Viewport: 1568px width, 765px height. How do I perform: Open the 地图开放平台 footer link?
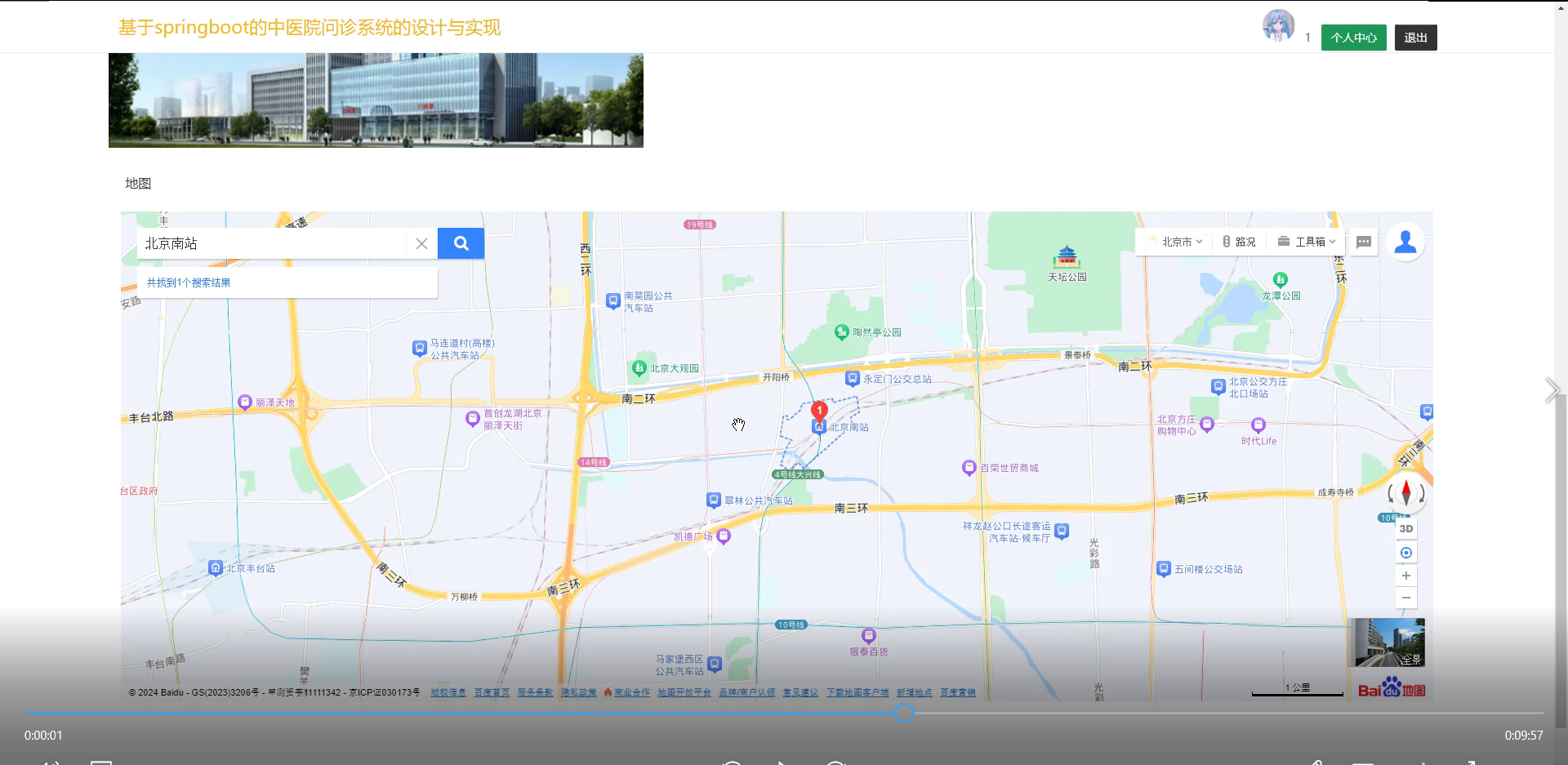pos(684,692)
